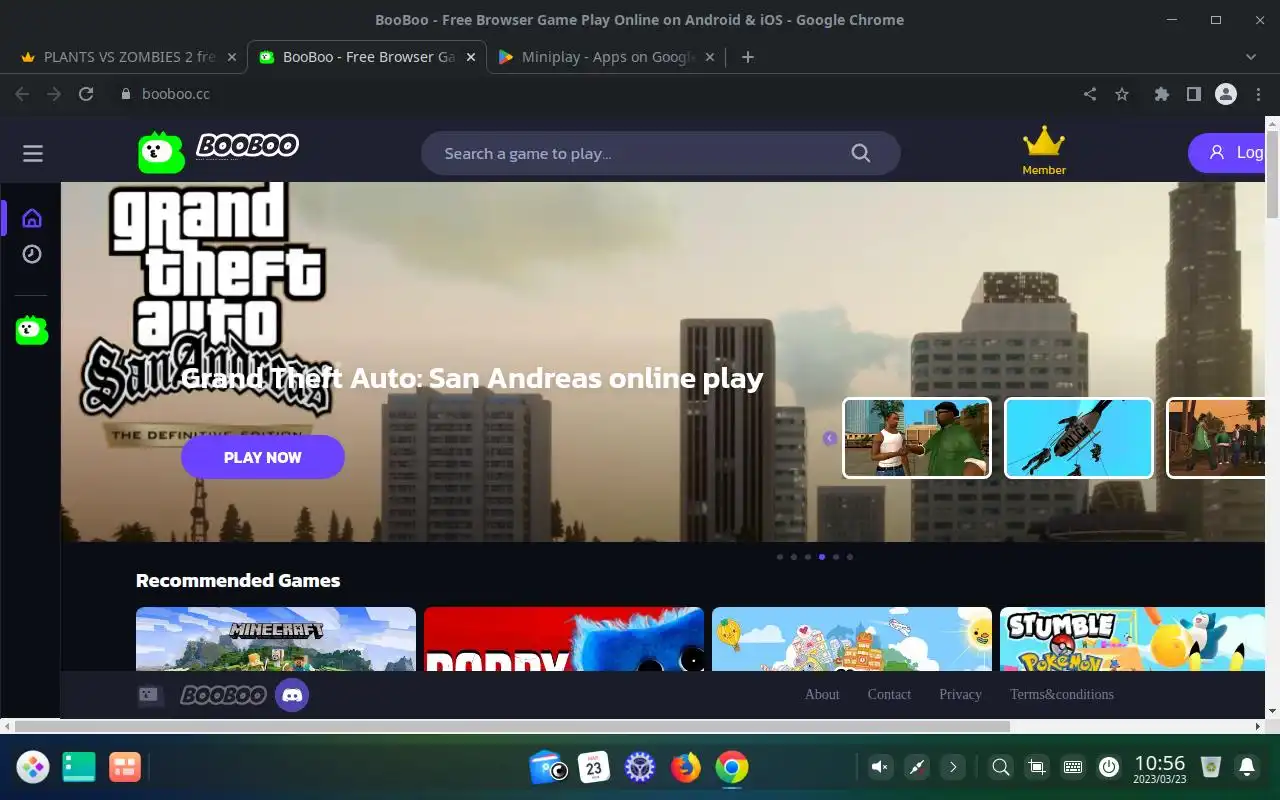
Task: Expand hidden tray icons arrow
Action: [953, 767]
